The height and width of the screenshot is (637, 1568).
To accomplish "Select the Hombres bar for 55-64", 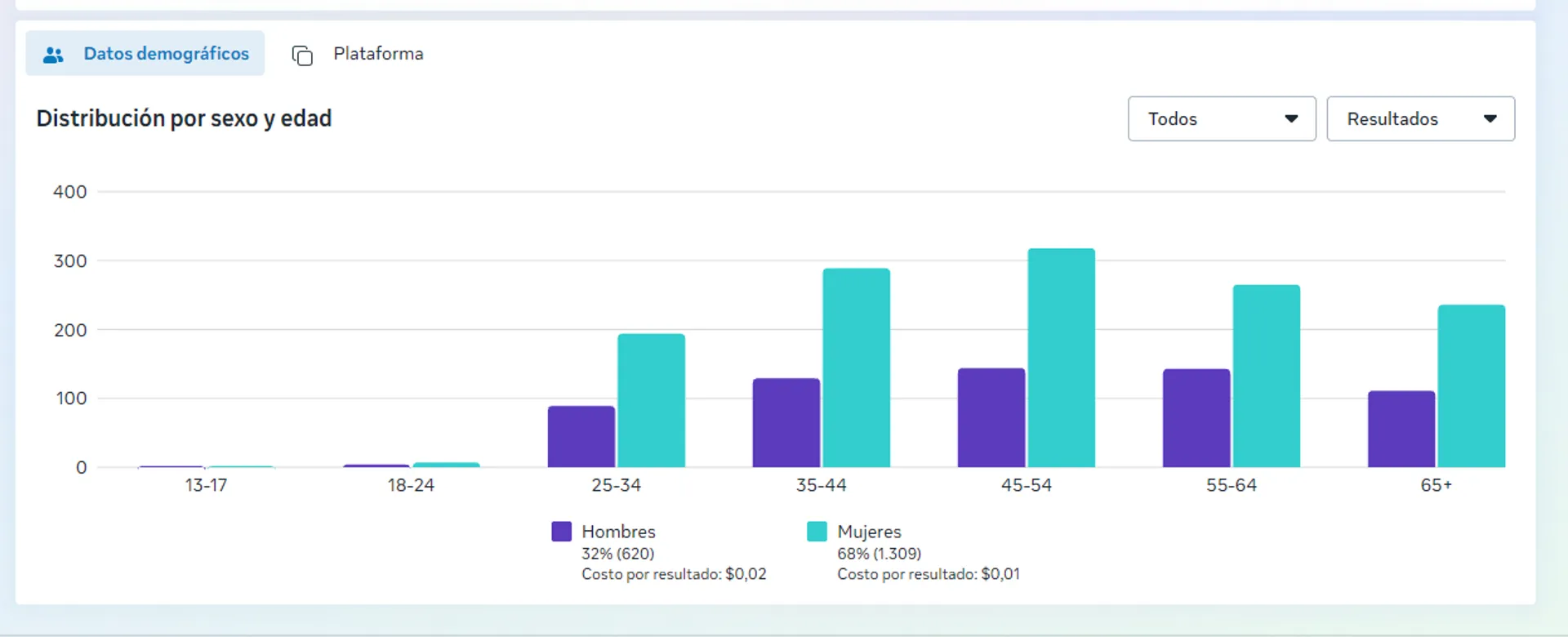I will coord(1196,418).
